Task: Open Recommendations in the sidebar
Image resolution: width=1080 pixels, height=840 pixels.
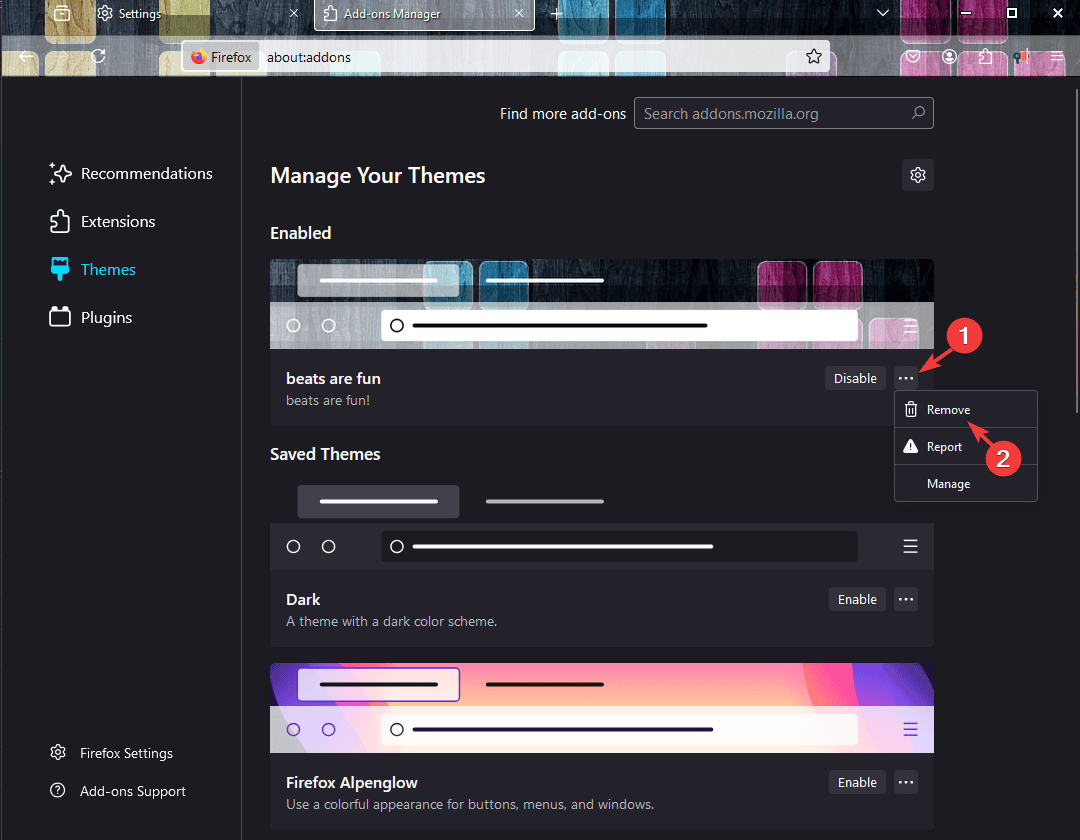Action: click(x=131, y=174)
